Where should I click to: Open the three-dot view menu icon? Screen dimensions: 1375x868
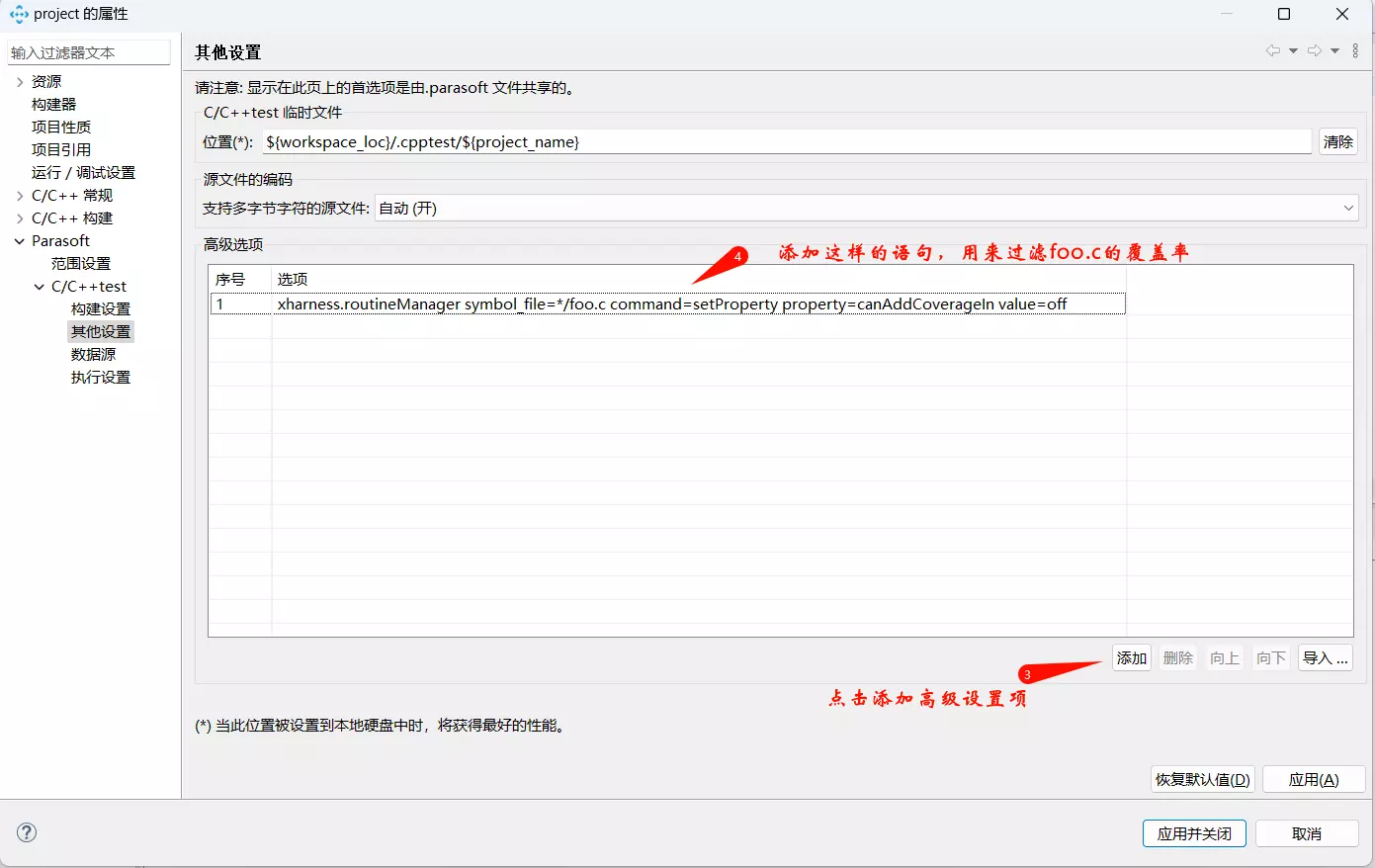tap(1355, 51)
